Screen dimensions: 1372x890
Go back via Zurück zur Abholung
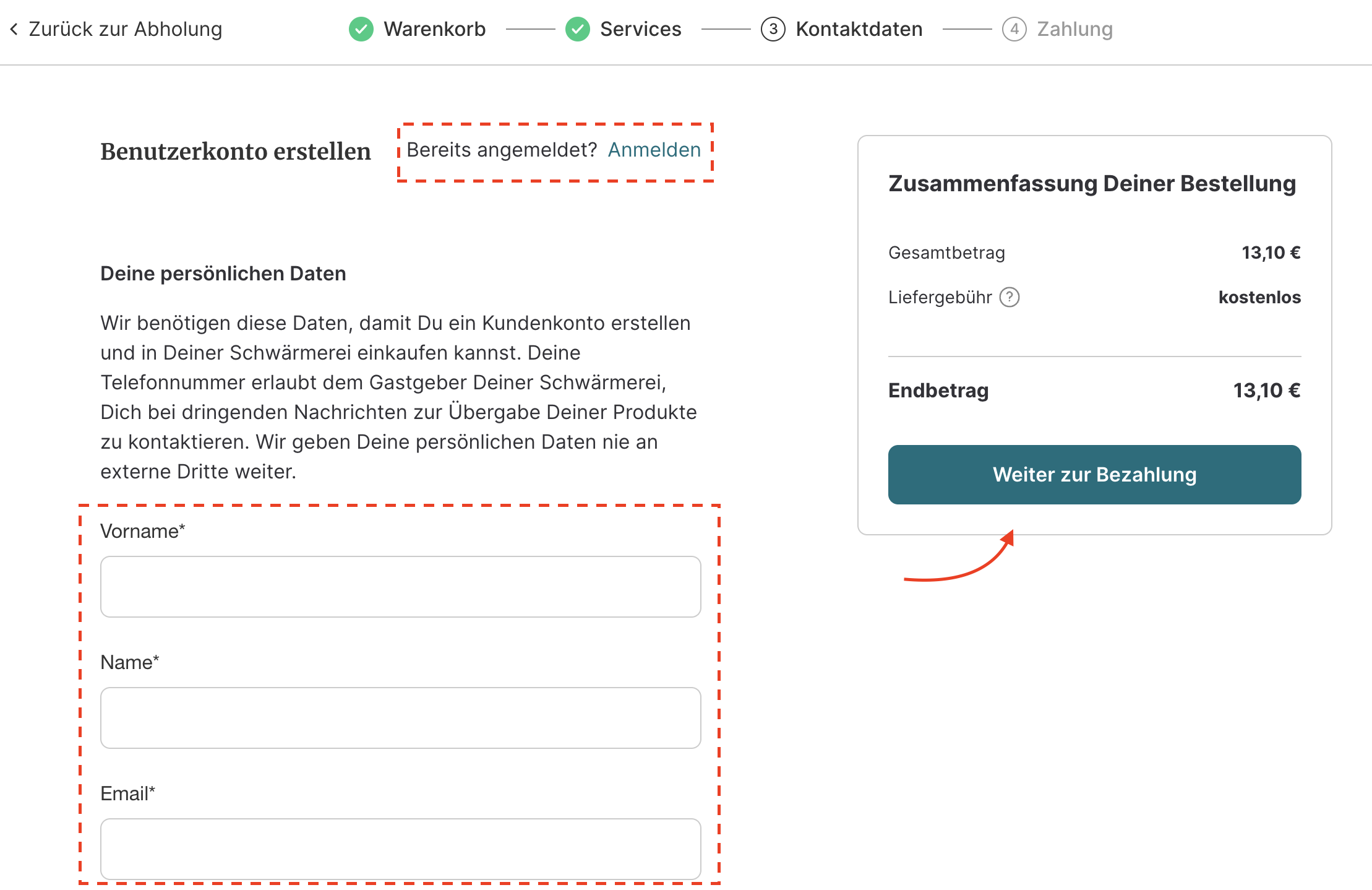point(125,29)
